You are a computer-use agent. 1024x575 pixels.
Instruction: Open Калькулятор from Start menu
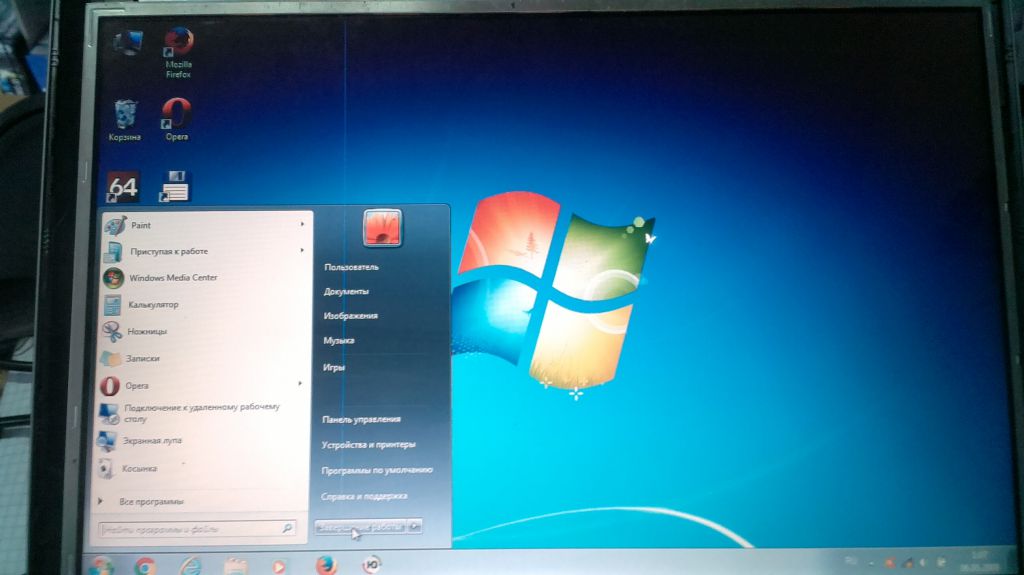tap(204, 304)
